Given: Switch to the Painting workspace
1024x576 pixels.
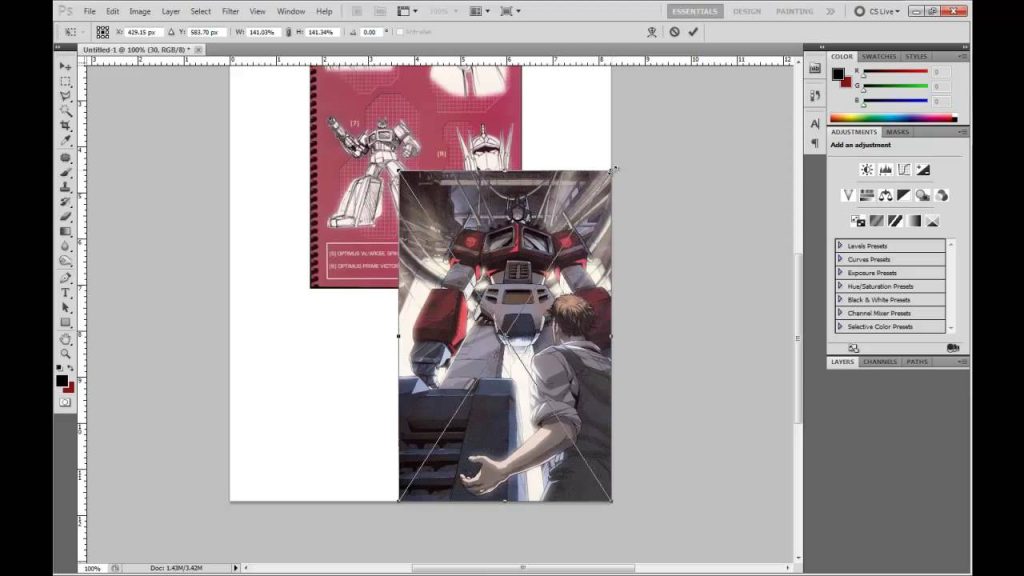Looking at the screenshot, I should click(795, 11).
